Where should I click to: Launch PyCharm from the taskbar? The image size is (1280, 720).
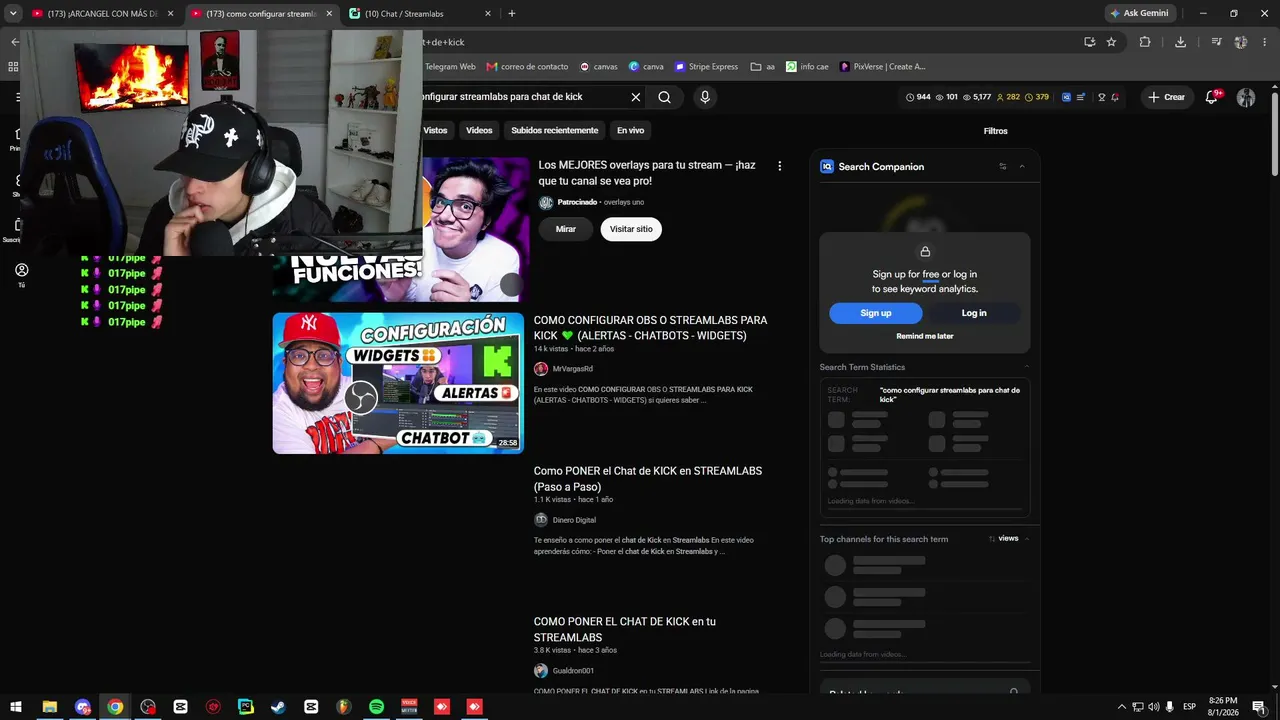[x=246, y=707]
